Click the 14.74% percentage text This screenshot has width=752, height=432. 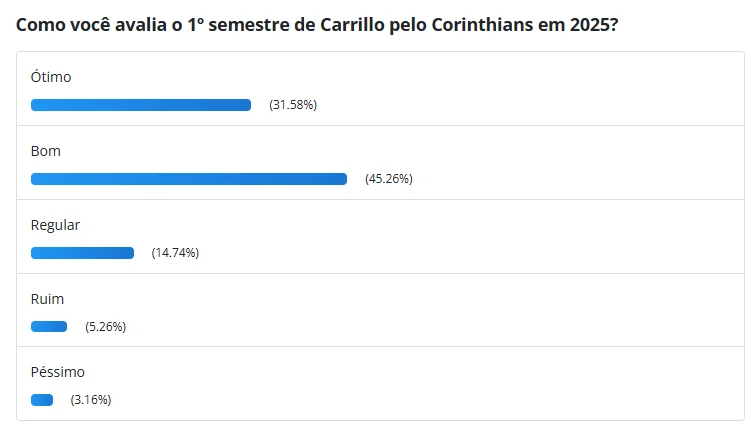pyautogui.click(x=175, y=253)
